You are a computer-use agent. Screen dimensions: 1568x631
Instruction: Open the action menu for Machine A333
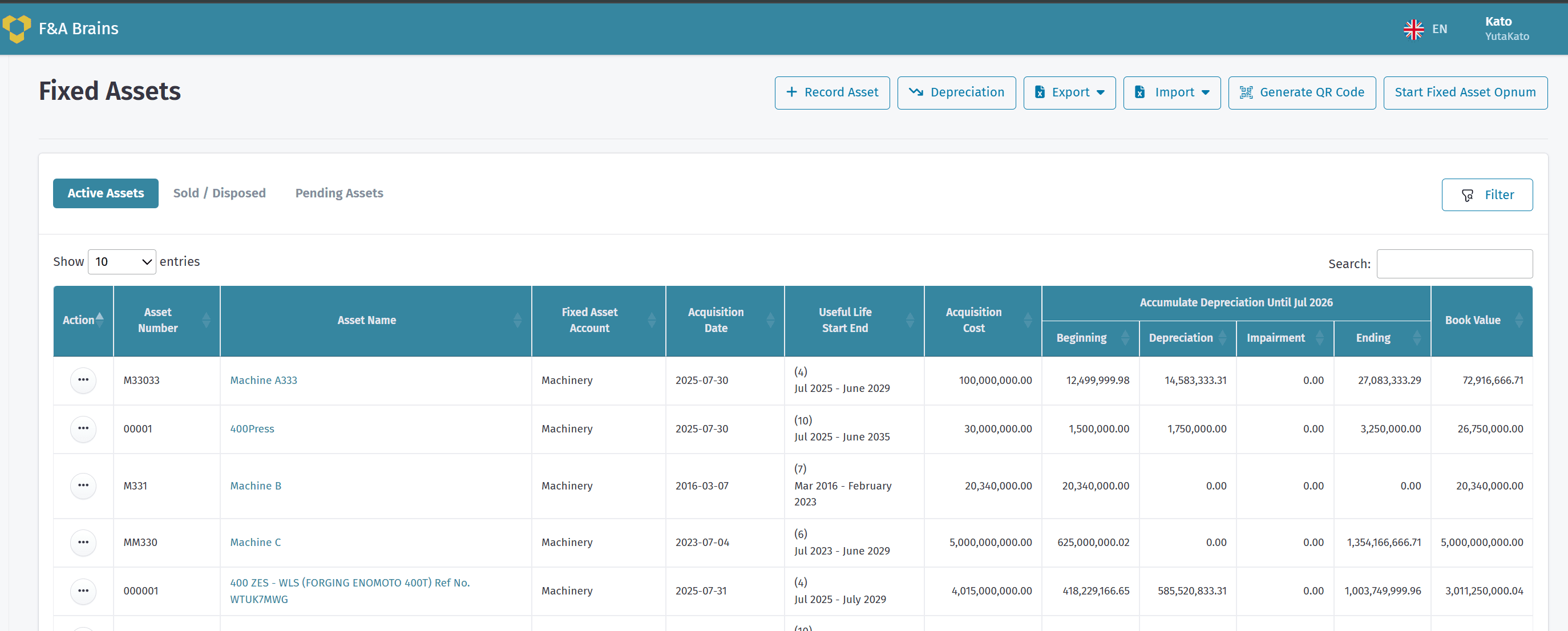click(x=83, y=381)
